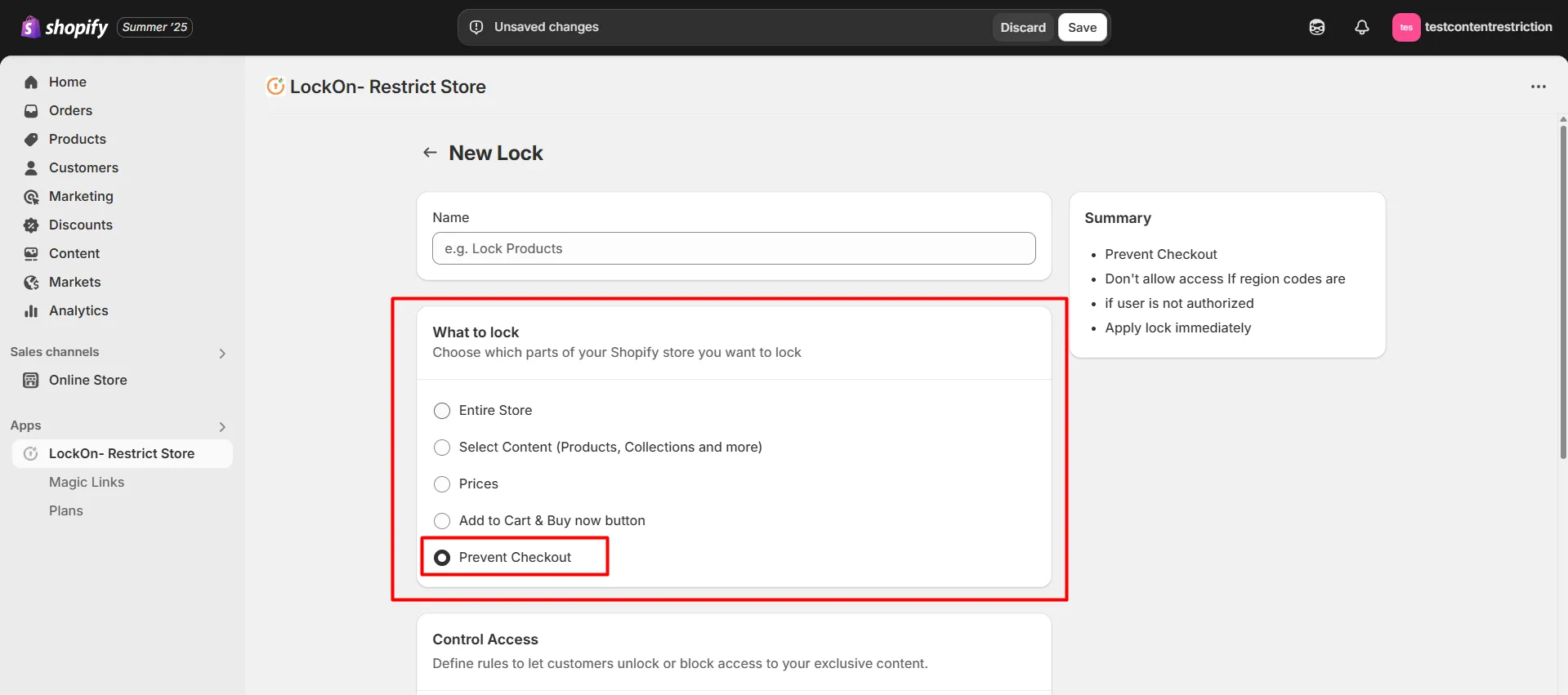Open Online Store sales channel
The image size is (1568, 695).
123,380
